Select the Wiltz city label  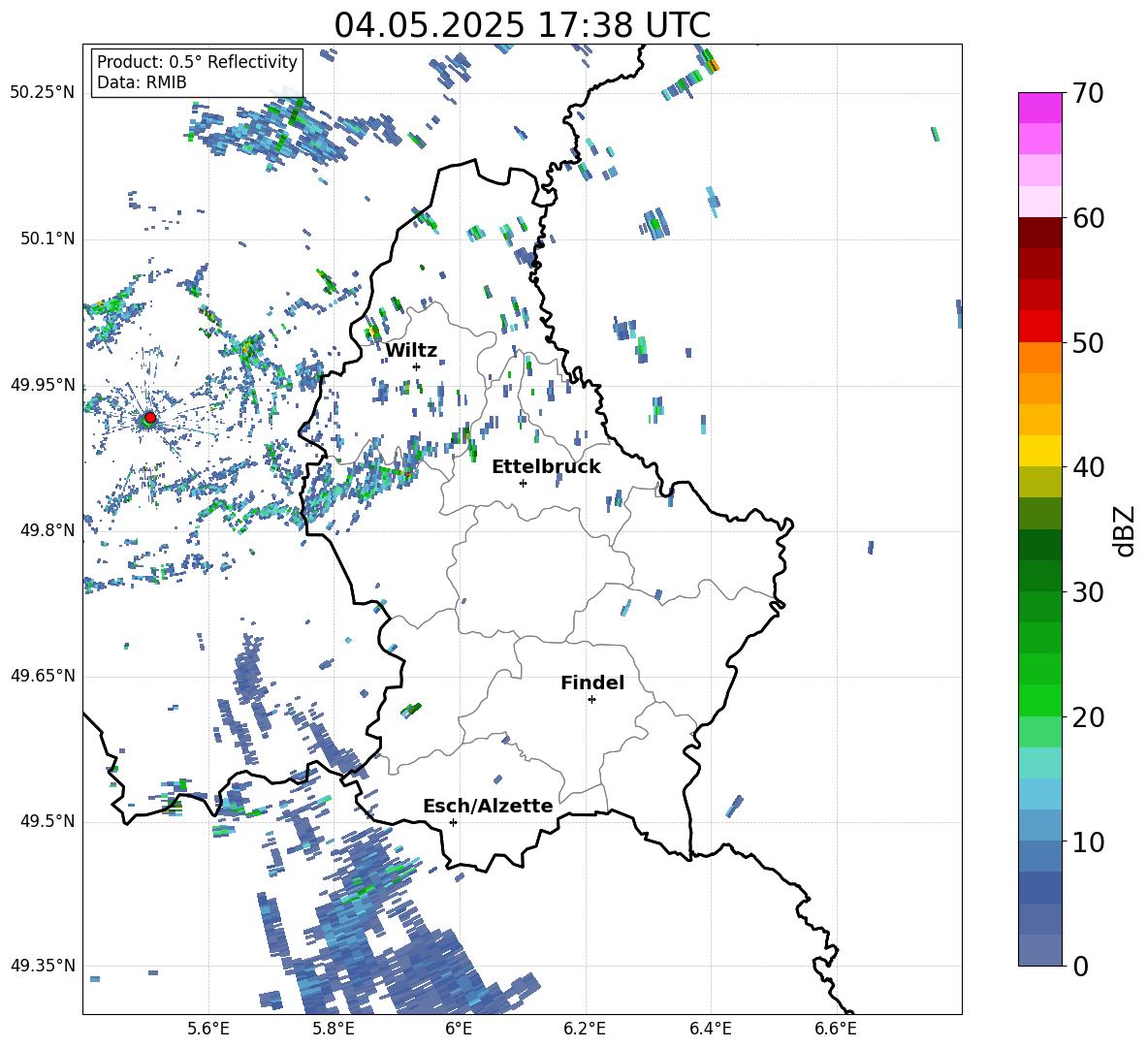(x=411, y=351)
